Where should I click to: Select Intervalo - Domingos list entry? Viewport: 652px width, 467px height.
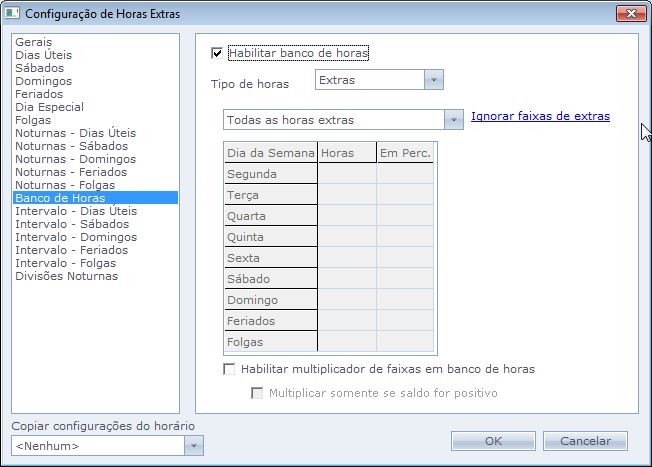(75, 237)
